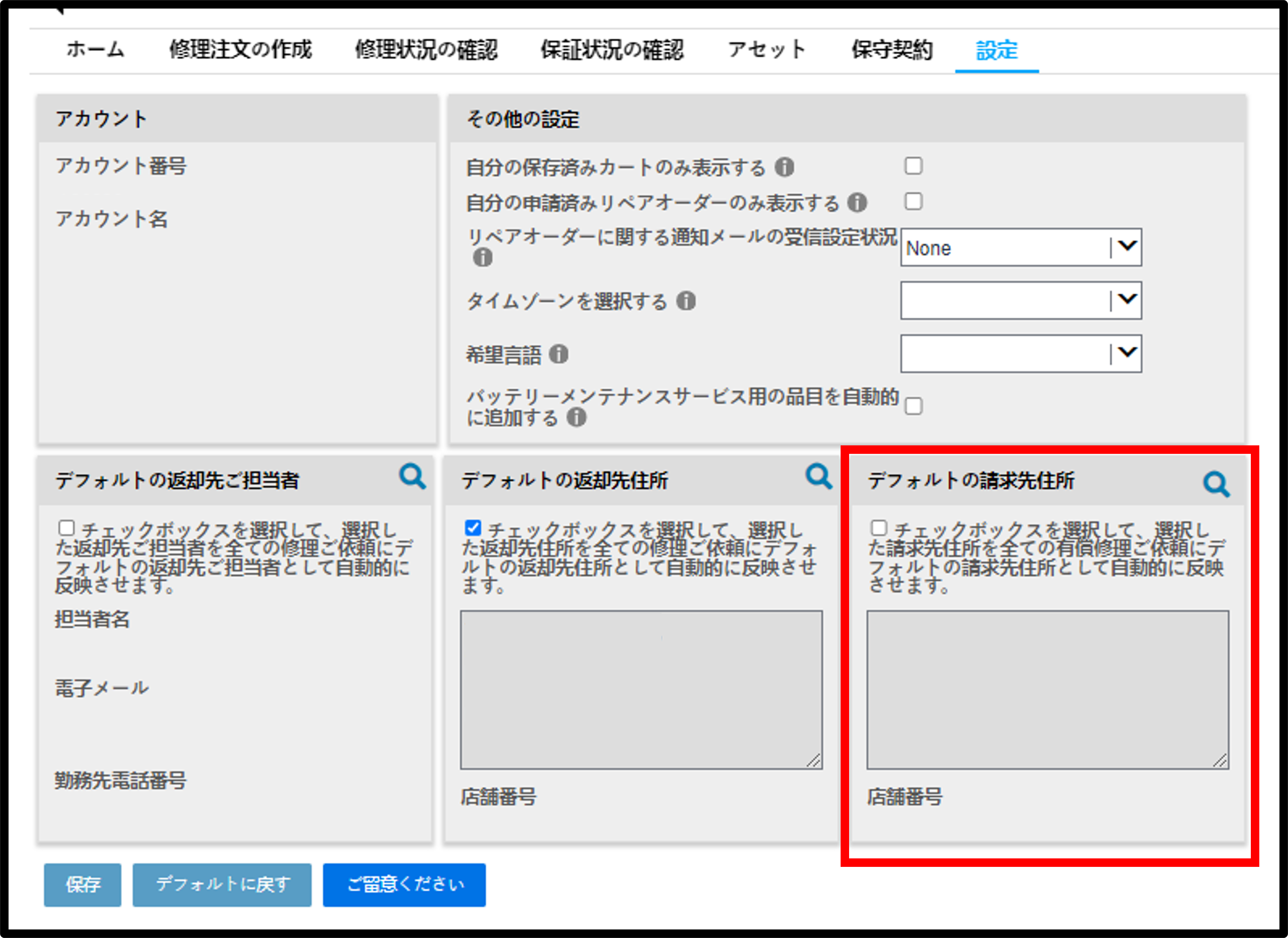This screenshot has width=1288, height=938.
Task: Switch to the 修理注文の作成 tab
Action: point(240,50)
